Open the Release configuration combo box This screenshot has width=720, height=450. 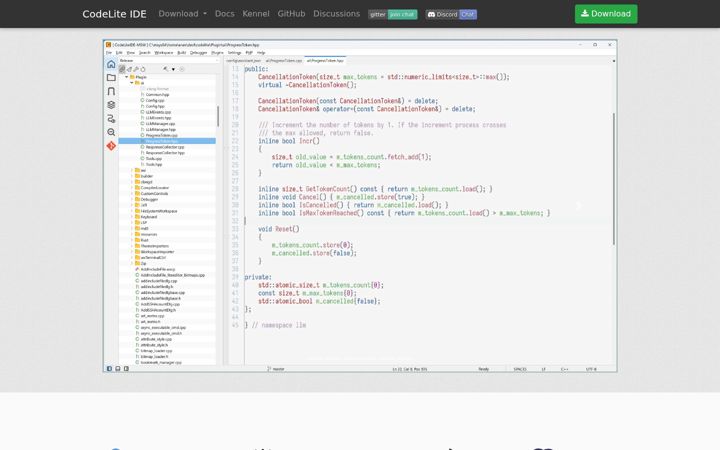pos(169,61)
